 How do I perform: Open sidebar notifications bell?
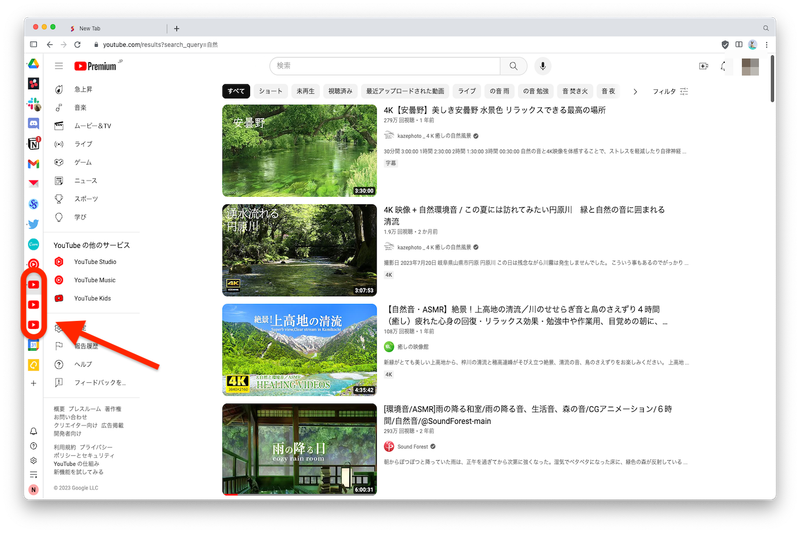(33, 432)
